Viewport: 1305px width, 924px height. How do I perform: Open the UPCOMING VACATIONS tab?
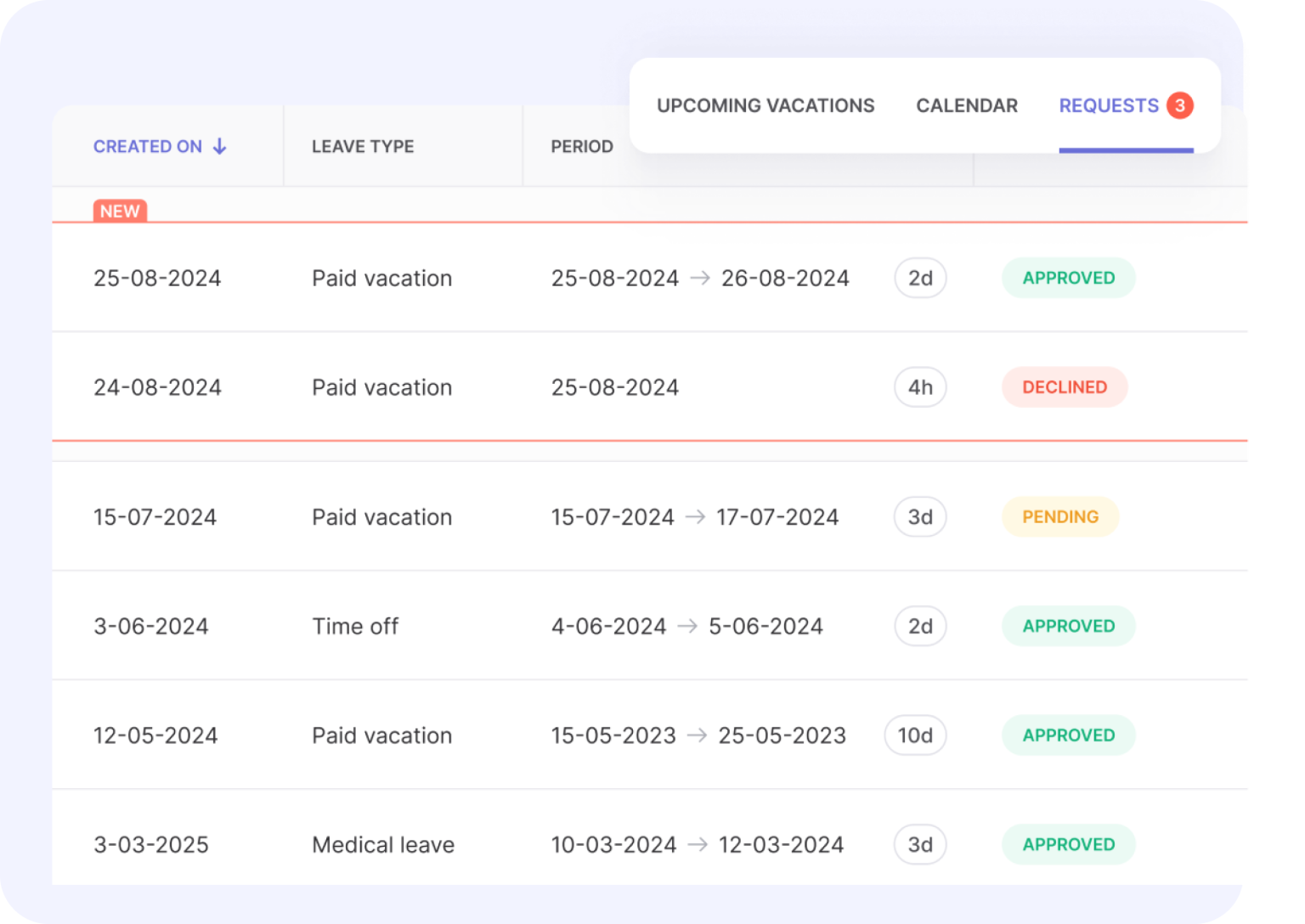coord(765,105)
